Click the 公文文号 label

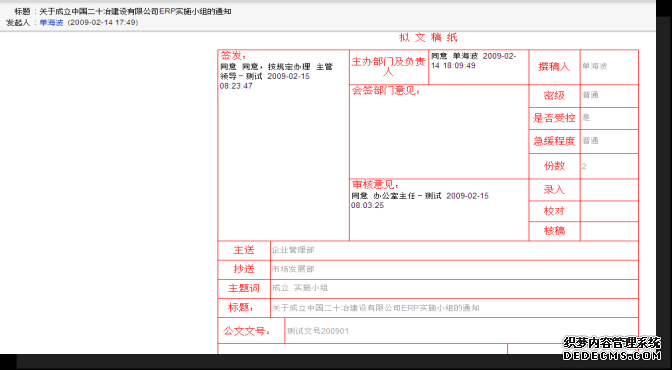(x=247, y=331)
